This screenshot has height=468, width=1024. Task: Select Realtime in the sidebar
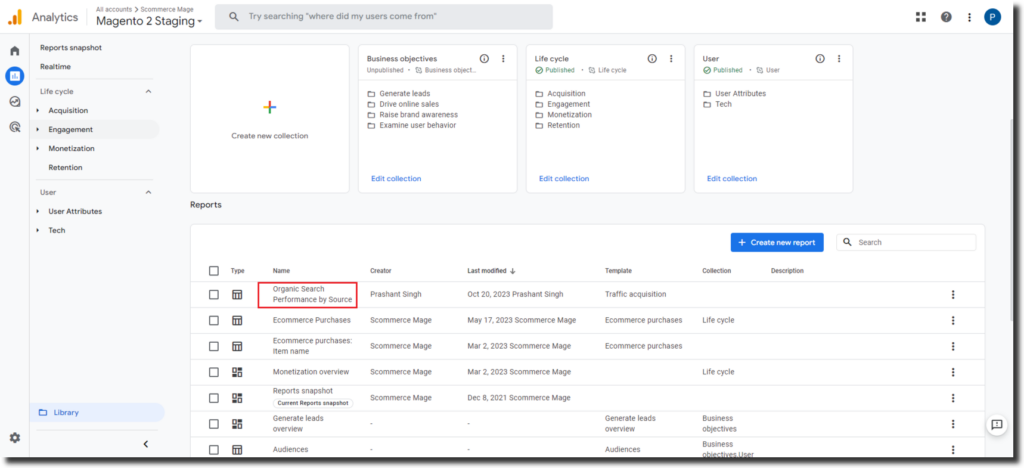pyautogui.click(x=55, y=67)
